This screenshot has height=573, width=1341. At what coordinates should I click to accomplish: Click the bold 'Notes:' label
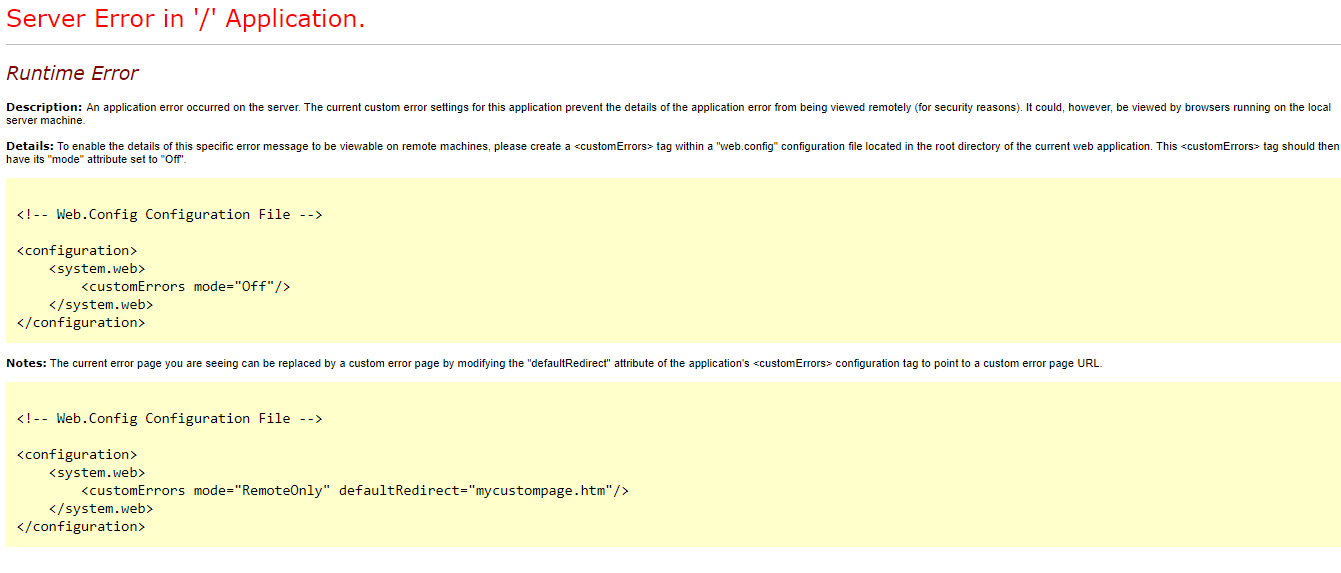[x=26, y=363]
